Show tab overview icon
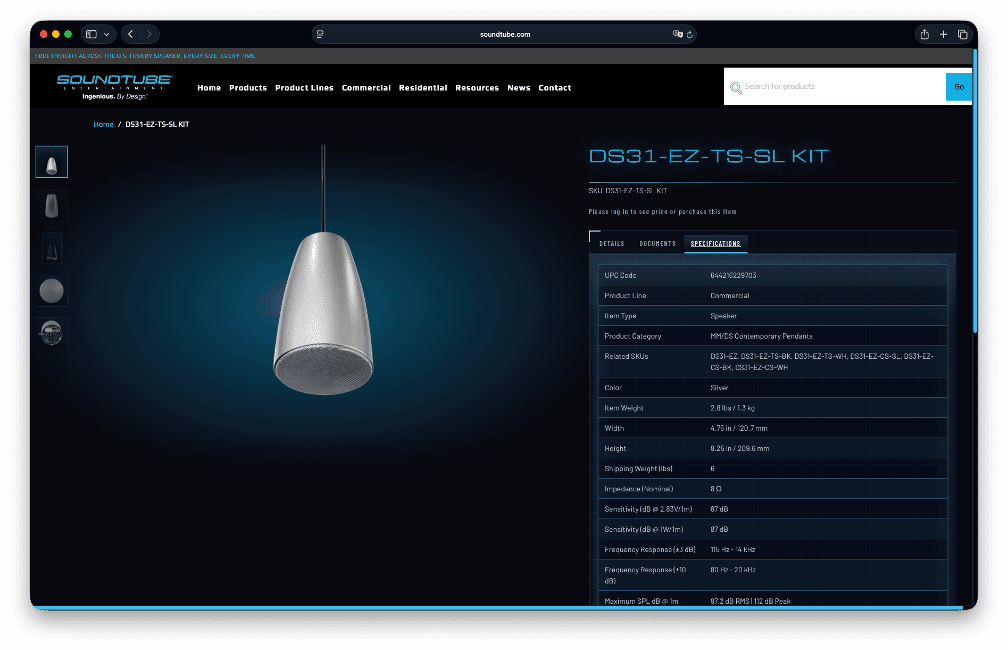1008x650 pixels. click(962, 34)
